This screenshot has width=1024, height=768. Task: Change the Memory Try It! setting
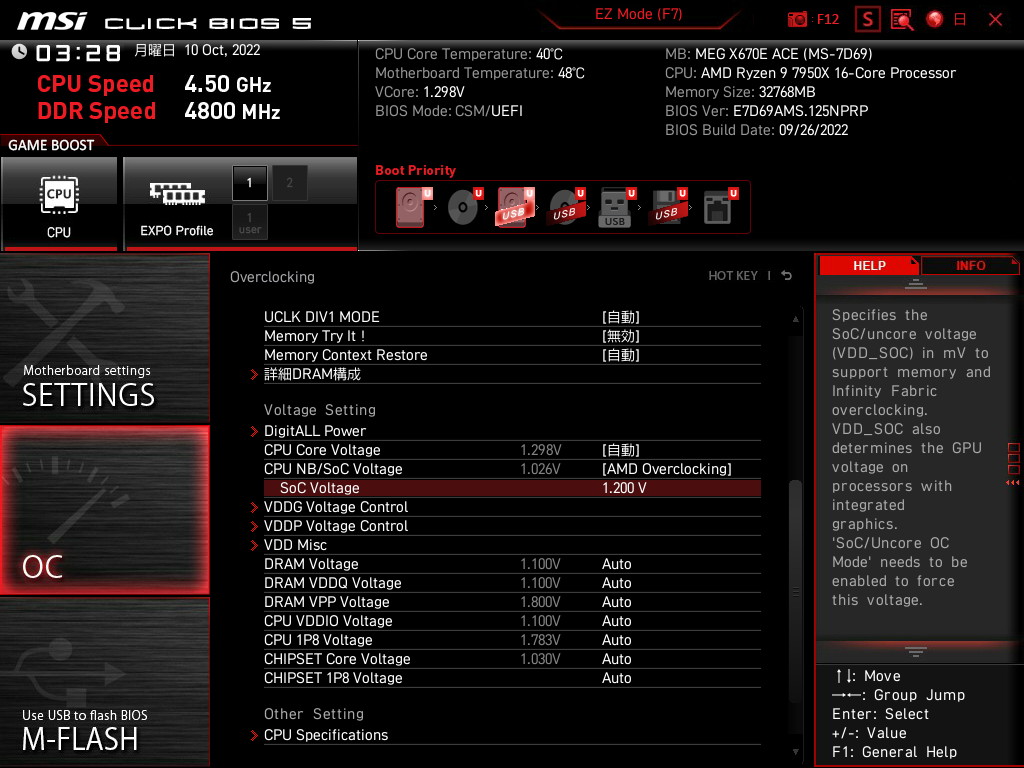tap(620, 336)
